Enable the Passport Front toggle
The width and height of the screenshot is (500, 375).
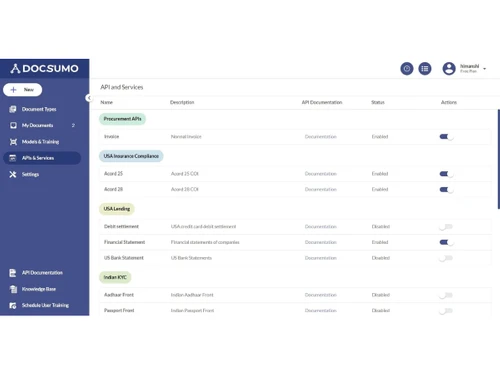coord(446,311)
